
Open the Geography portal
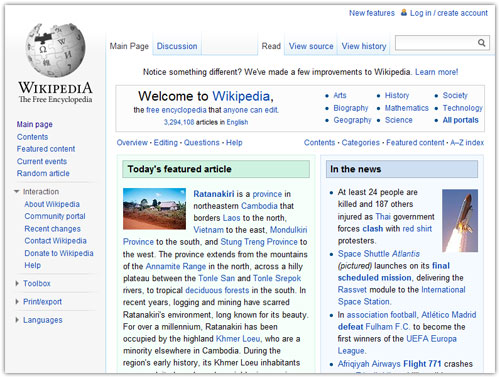click(x=352, y=120)
